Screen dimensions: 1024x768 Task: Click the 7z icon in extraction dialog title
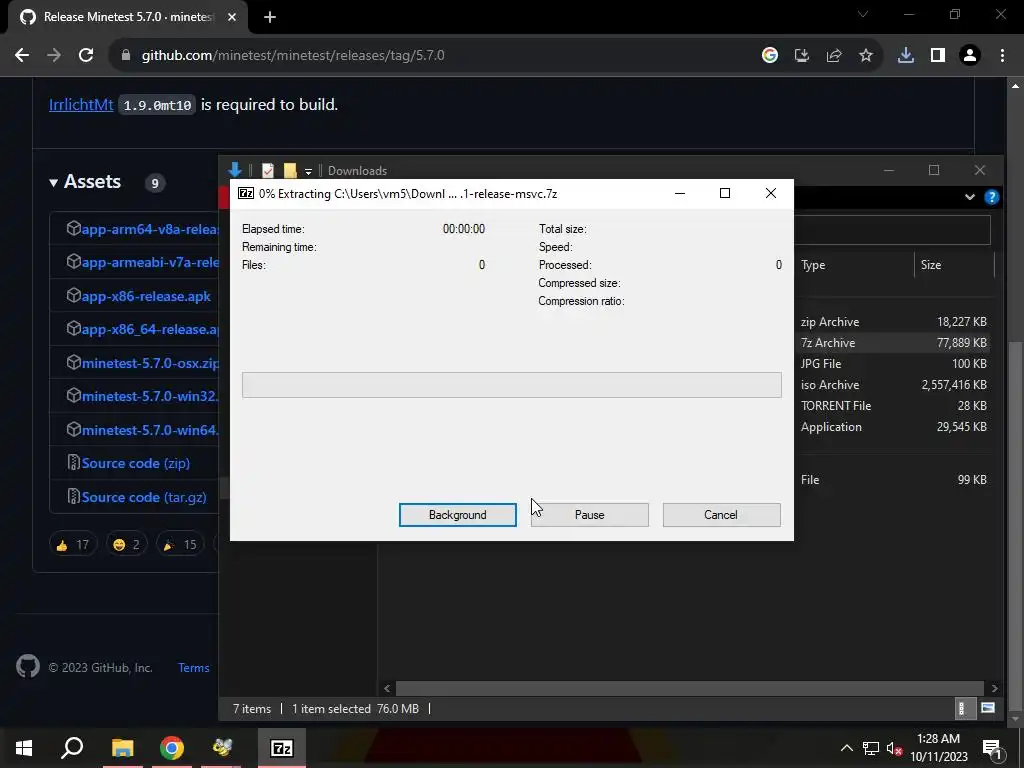pyautogui.click(x=246, y=193)
